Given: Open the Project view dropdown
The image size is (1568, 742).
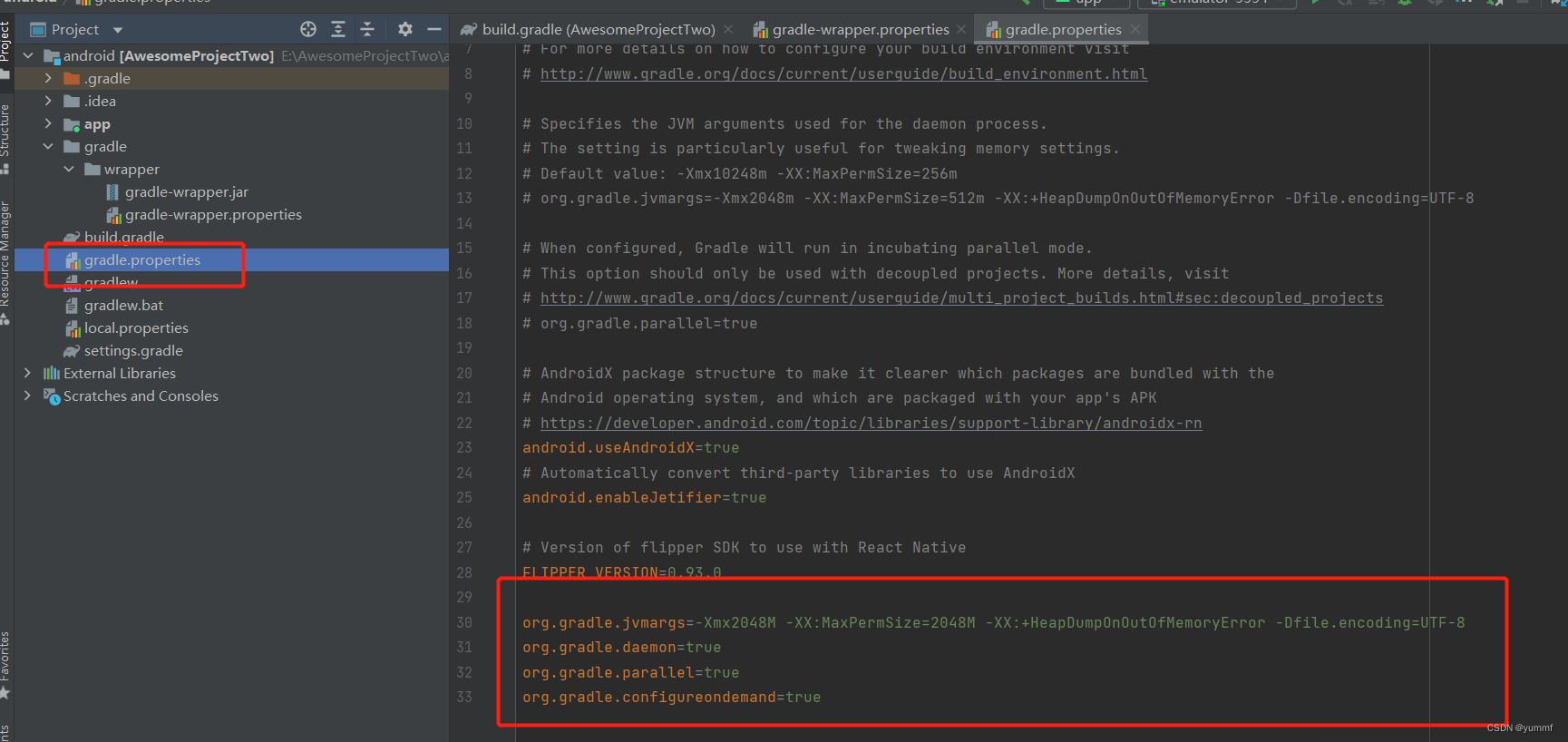Looking at the screenshot, I should [x=117, y=30].
